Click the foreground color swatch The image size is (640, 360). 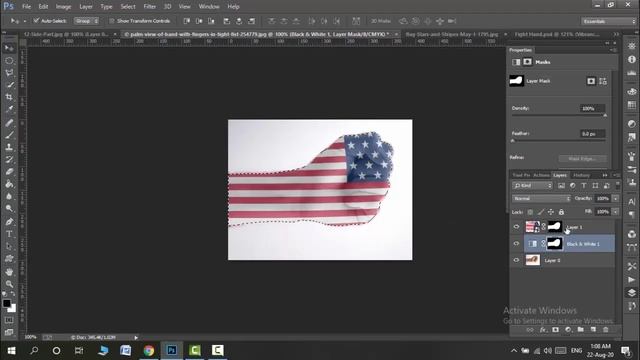click(7, 303)
